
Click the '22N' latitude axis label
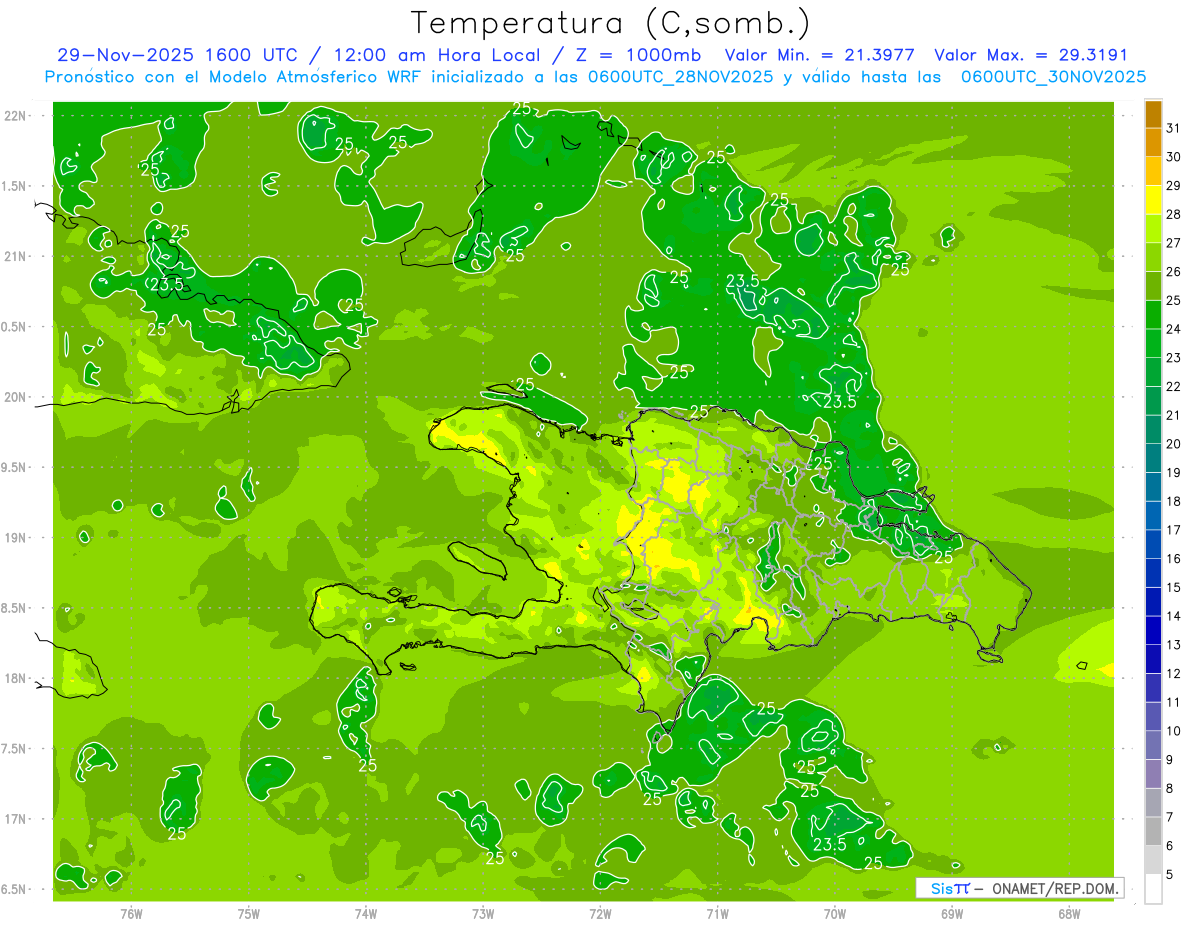point(17,116)
